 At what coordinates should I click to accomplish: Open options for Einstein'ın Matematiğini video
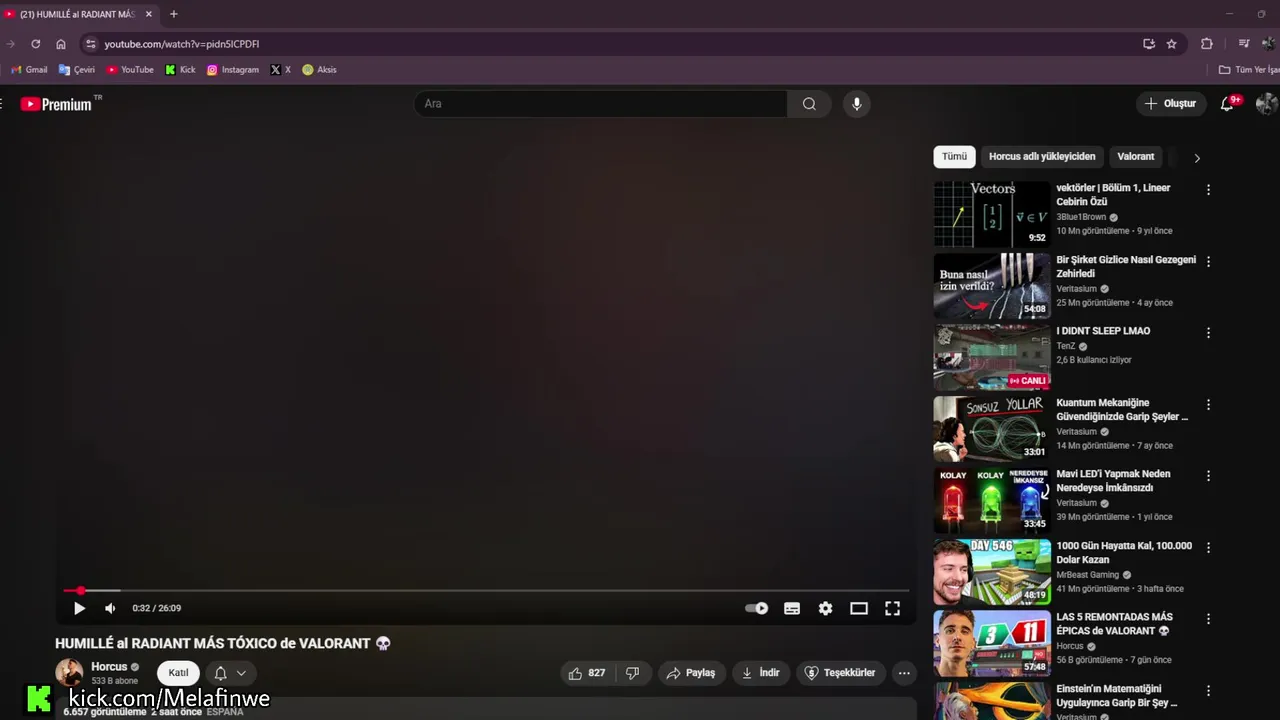[x=1208, y=691]
